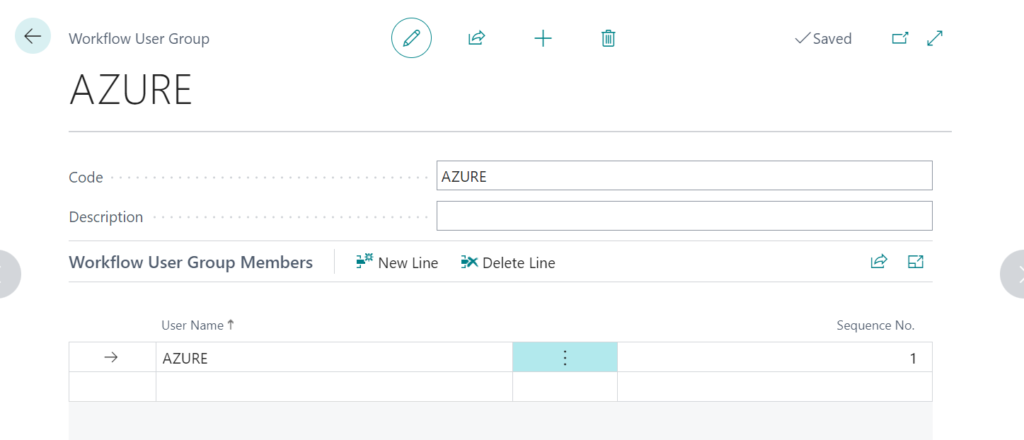Sort by the User Name column header

pyautogui.click(x=197, y=324)
